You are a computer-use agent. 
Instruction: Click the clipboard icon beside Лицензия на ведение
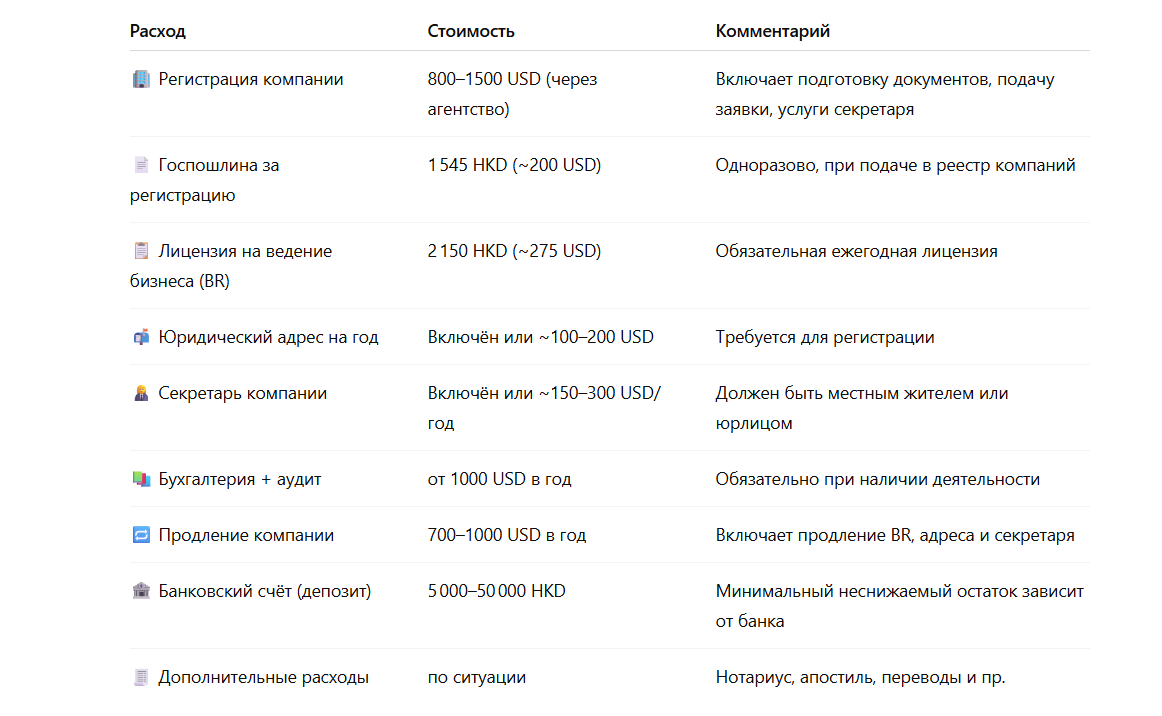coord(141,251)
